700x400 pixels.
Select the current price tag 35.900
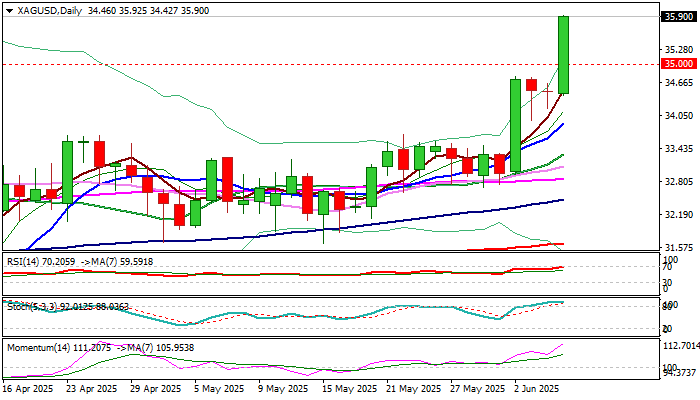[678, 16]
